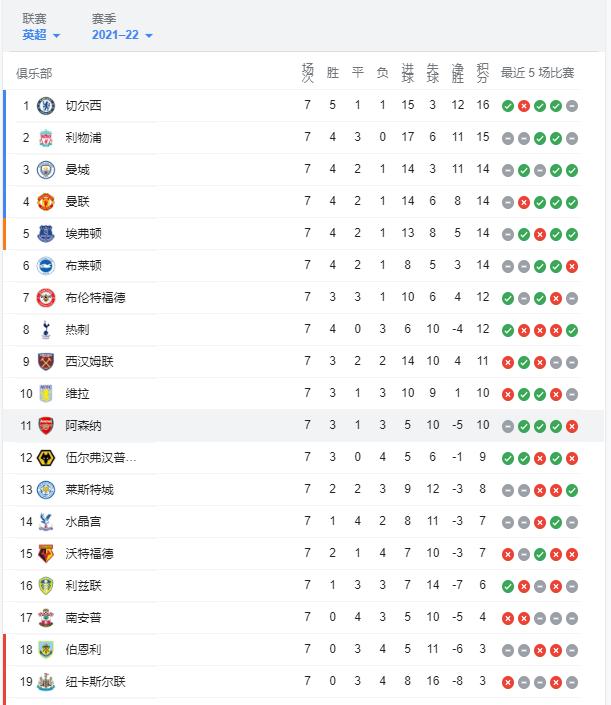Open the 2021–22 season dropdown
Screen dimensions: 611x705
(x=122, y=35)
